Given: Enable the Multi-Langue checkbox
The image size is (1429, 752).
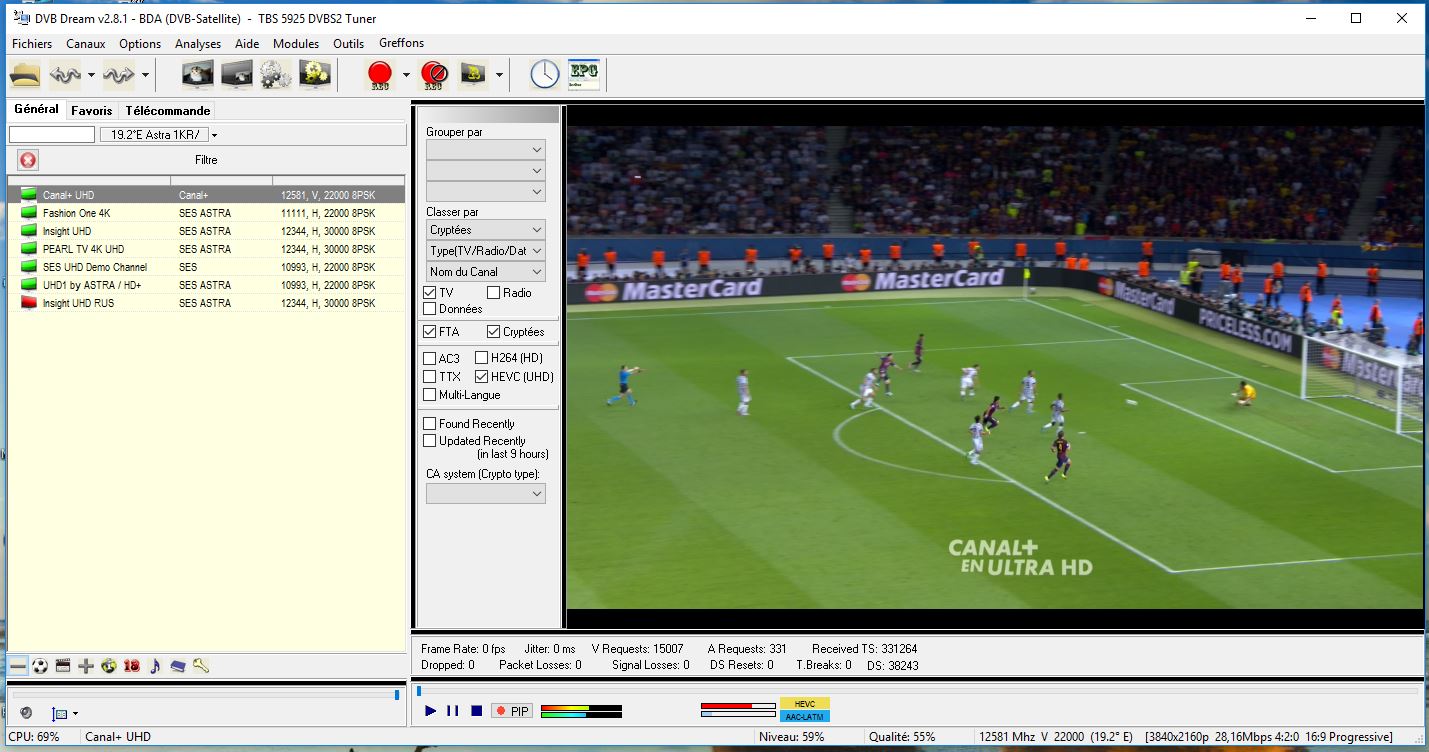Looking at the screenshot, I should [430, 395].
